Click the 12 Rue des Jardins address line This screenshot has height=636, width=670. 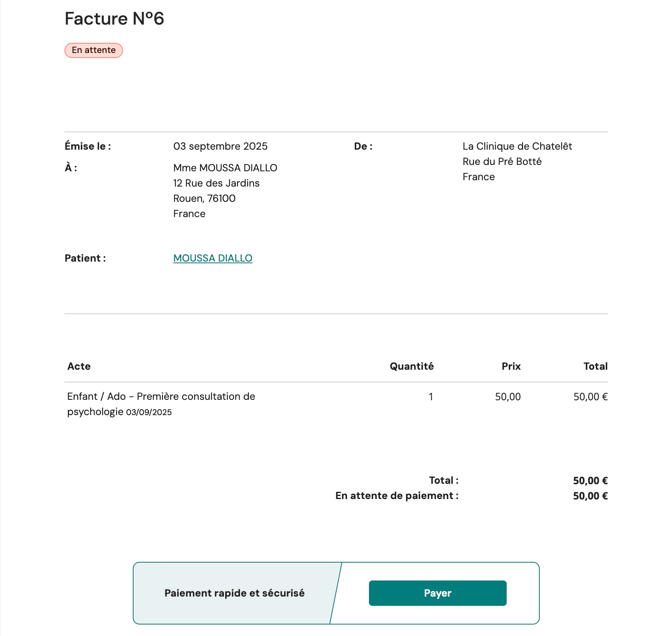[x=216, y=183]
